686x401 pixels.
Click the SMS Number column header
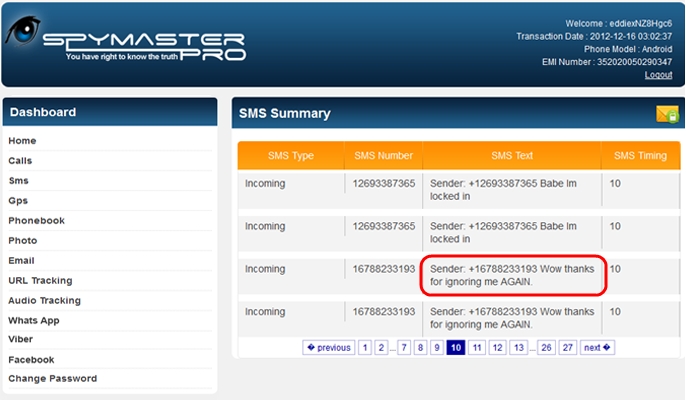click(x=383, y=156)
